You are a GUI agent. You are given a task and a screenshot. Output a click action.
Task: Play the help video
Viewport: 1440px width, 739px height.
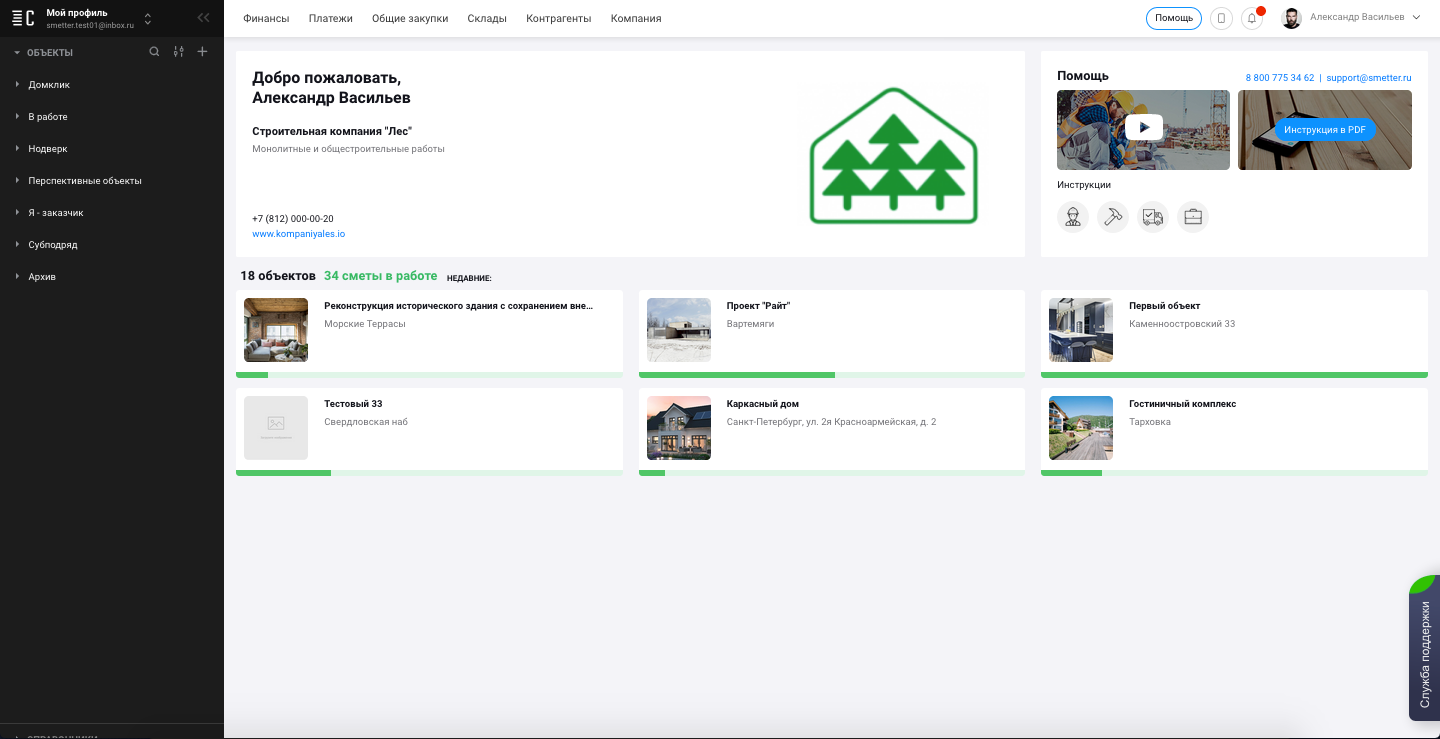click(1143, 128)
